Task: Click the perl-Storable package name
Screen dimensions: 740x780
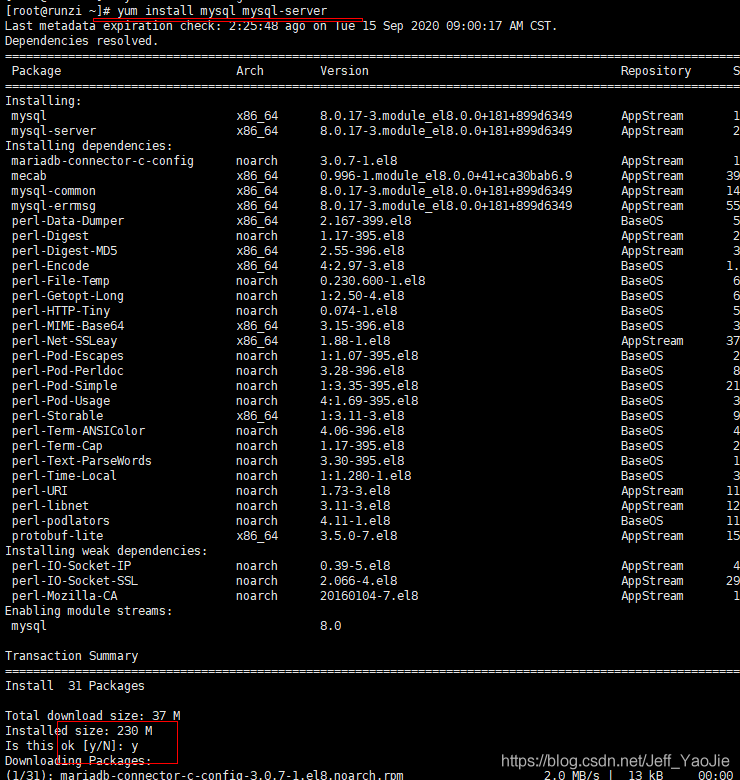Action: (x=57, y=416)
